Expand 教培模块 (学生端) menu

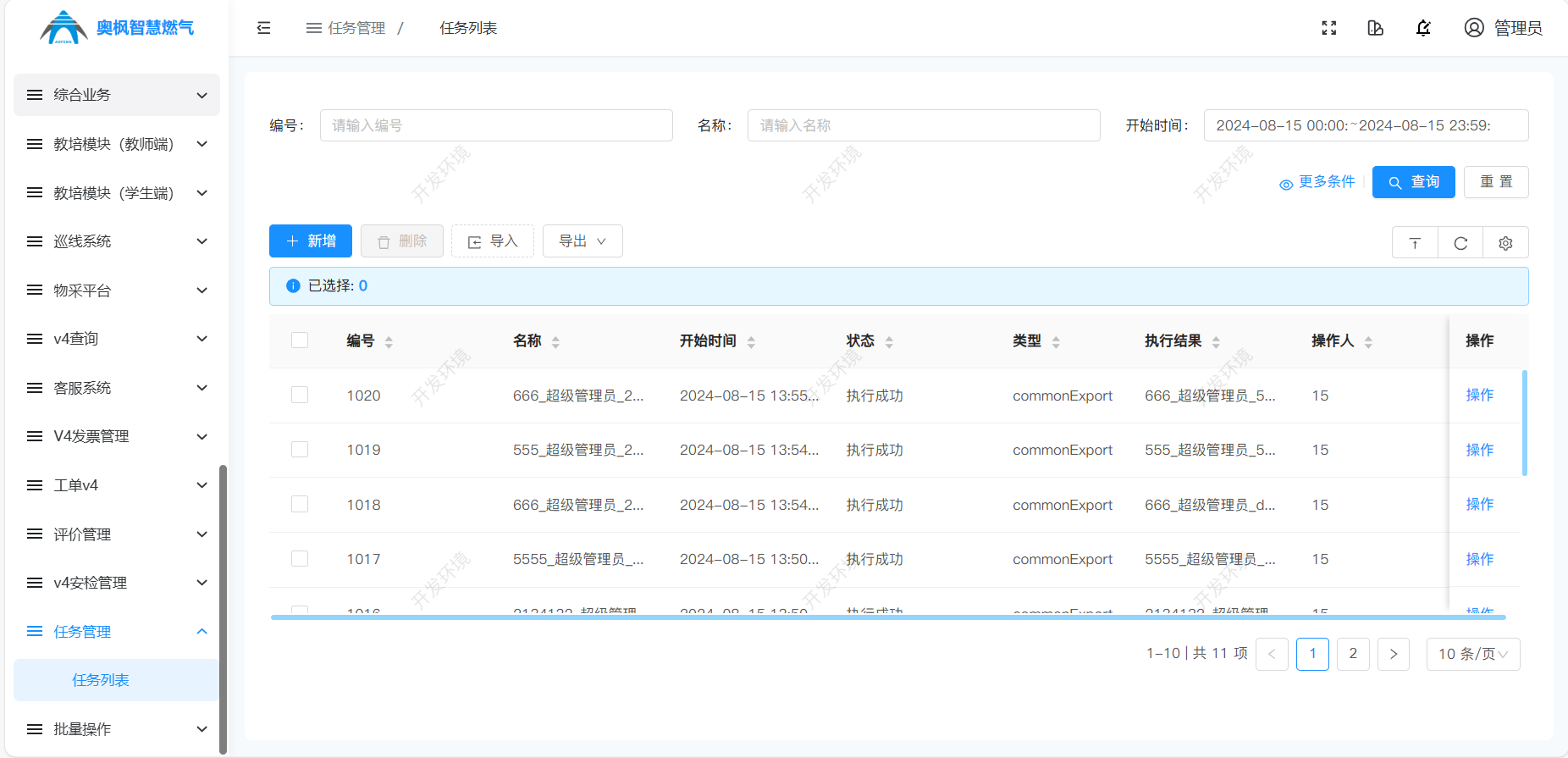tap(117, 193)
